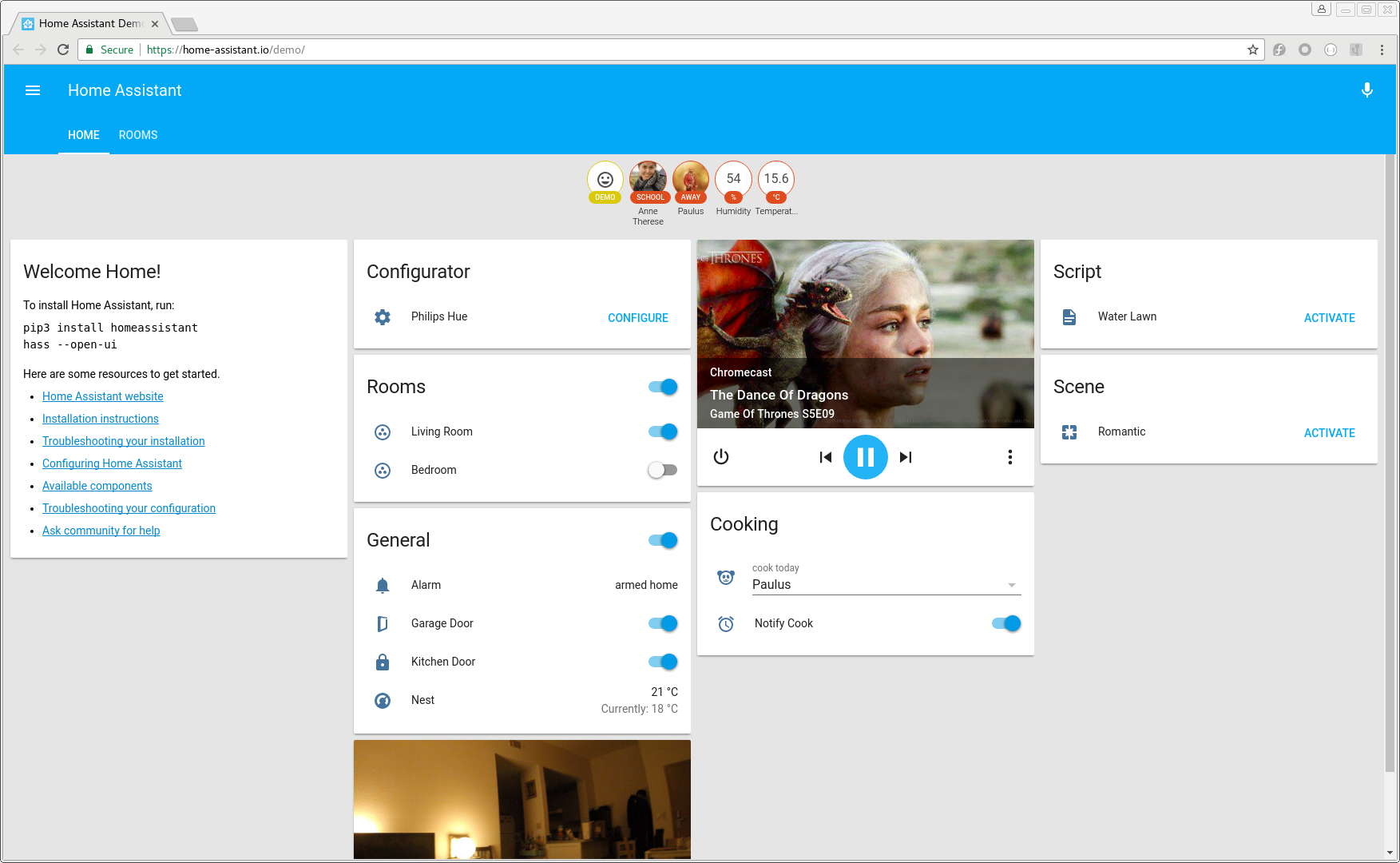Click the Alarm bell icon
This screenshot has width=1400, height=863.
383,586
